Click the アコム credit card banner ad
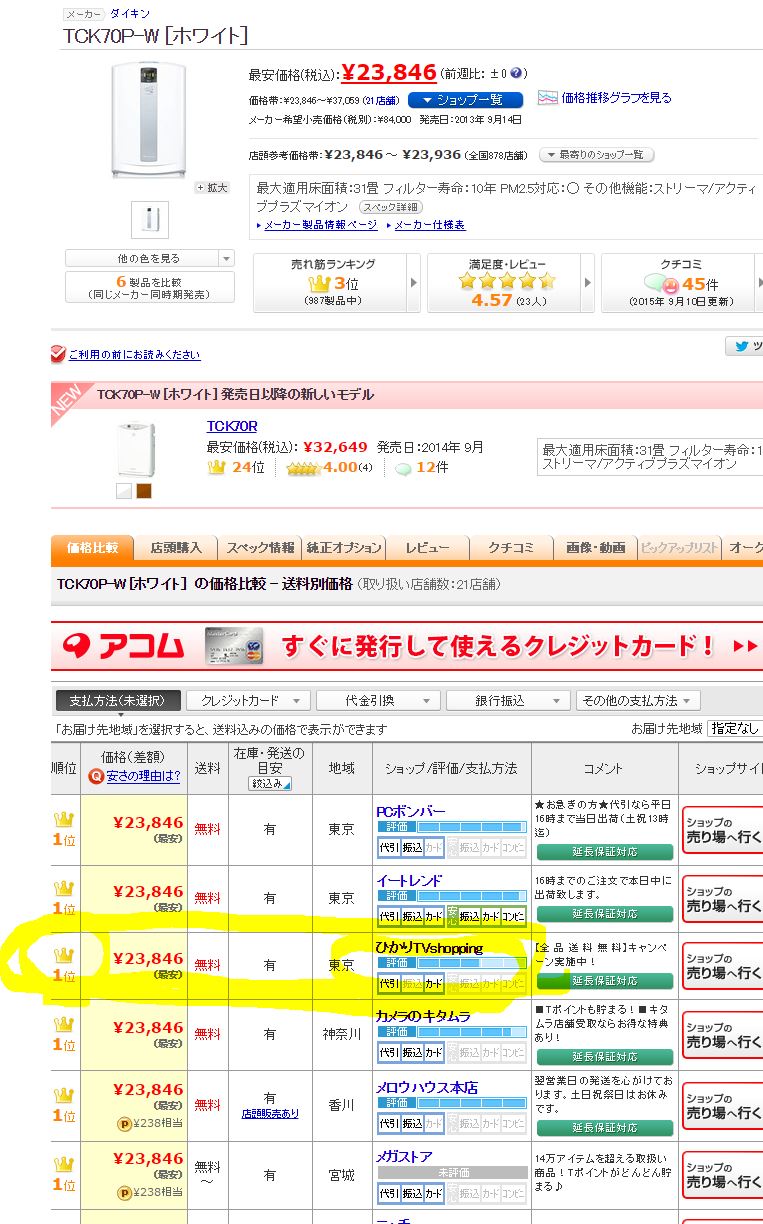Screen dimensions: 763x1224 407,646
